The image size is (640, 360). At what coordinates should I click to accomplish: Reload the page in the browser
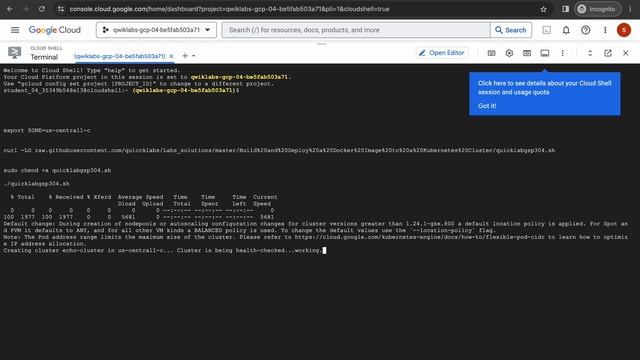[42, 9]
